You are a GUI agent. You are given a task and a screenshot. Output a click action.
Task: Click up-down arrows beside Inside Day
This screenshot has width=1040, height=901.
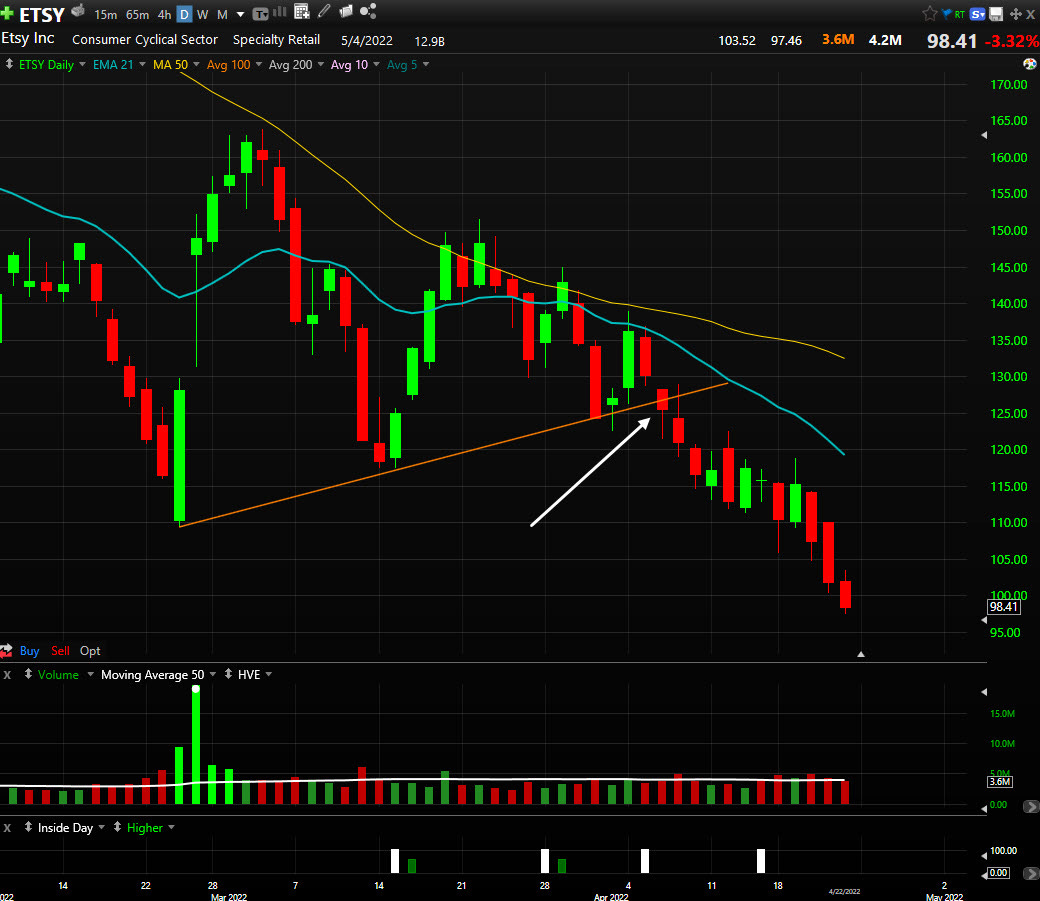29,827
